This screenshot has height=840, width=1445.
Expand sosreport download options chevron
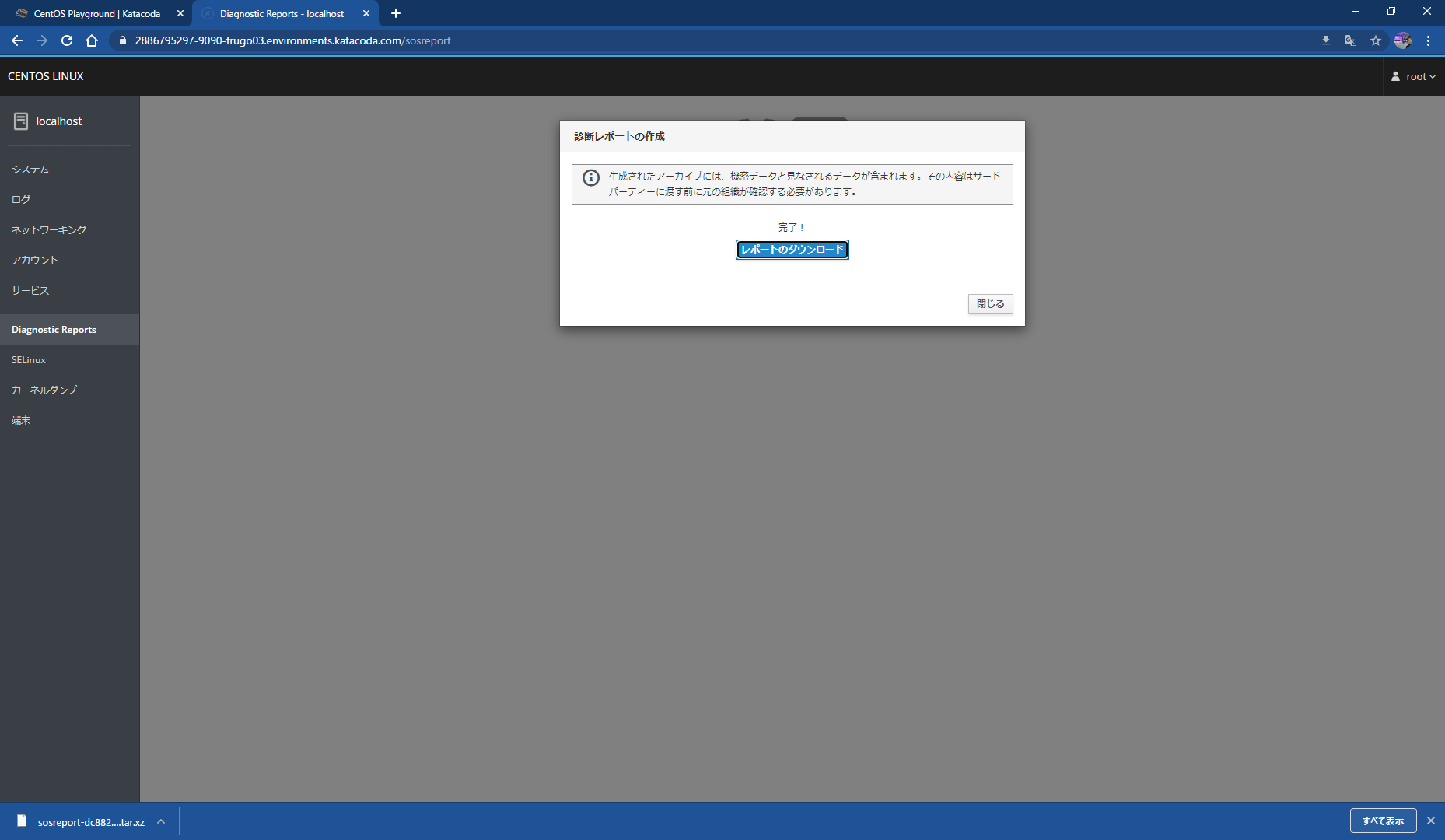161,821
